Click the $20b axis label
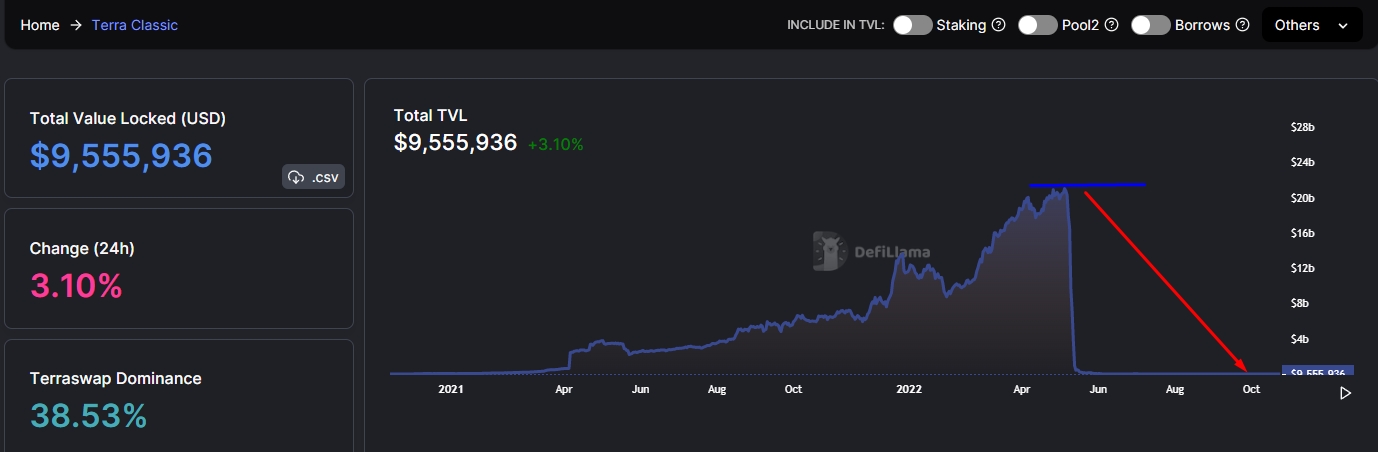Screen dimensions: 1378x452 [x=1302, y=198]
